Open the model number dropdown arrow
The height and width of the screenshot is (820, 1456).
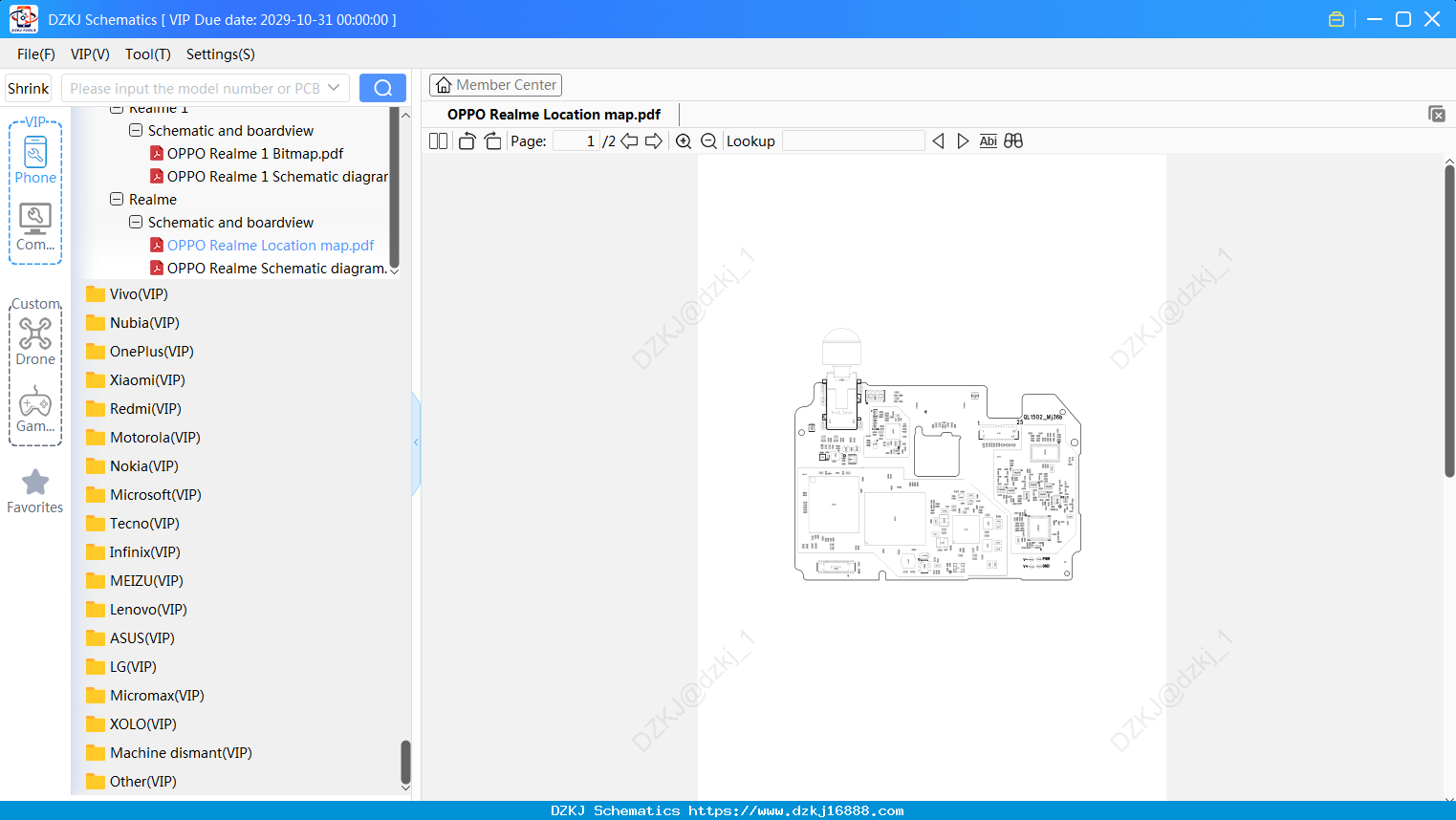click(x=334, y=88)
